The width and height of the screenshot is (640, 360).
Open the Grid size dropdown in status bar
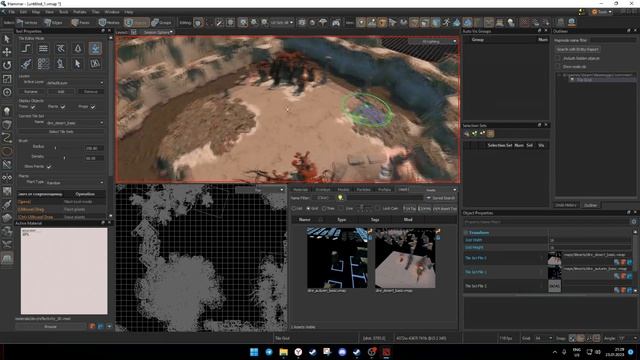pos(543,338)
